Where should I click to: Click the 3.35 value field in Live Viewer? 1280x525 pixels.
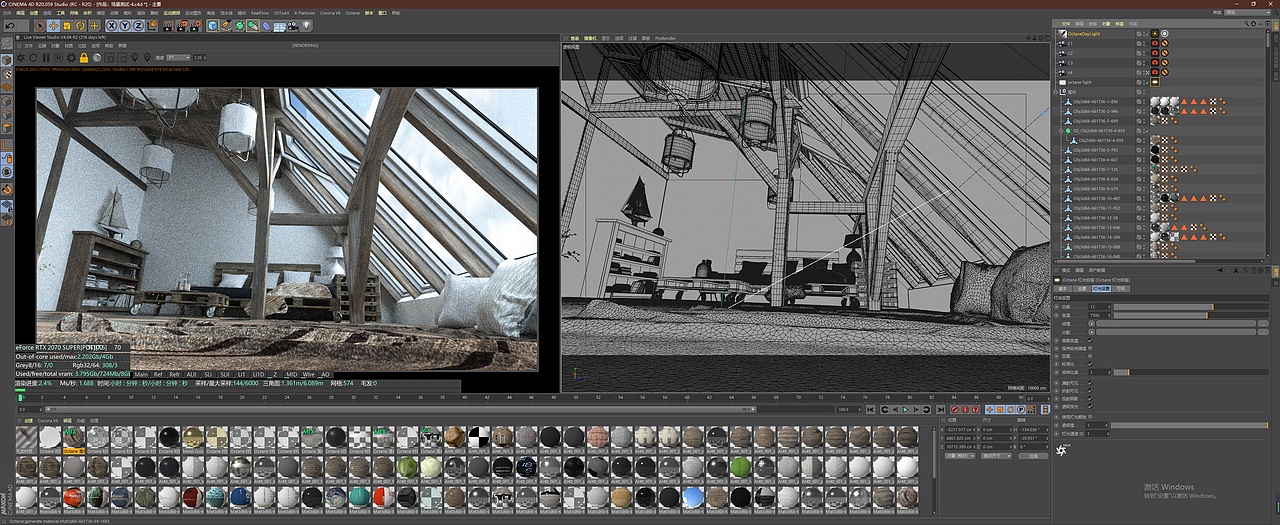[x=199, y=57]
